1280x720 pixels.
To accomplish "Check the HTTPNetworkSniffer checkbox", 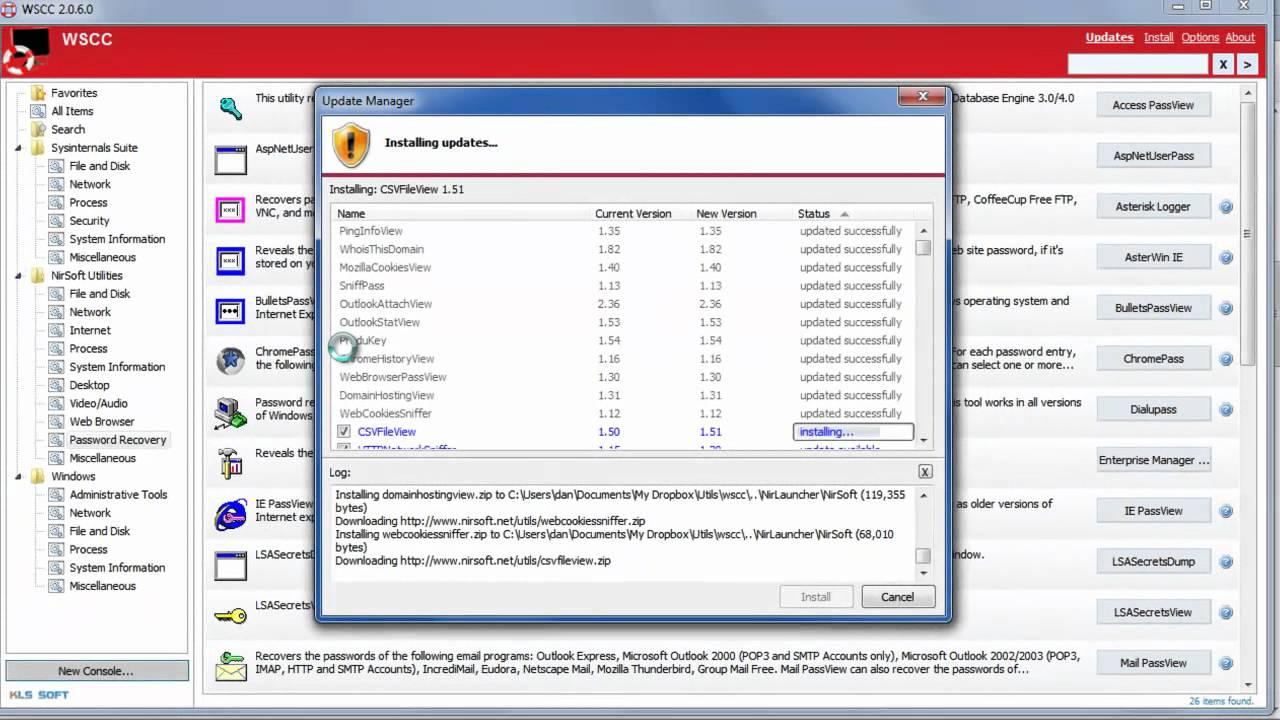I will point(345,449).
